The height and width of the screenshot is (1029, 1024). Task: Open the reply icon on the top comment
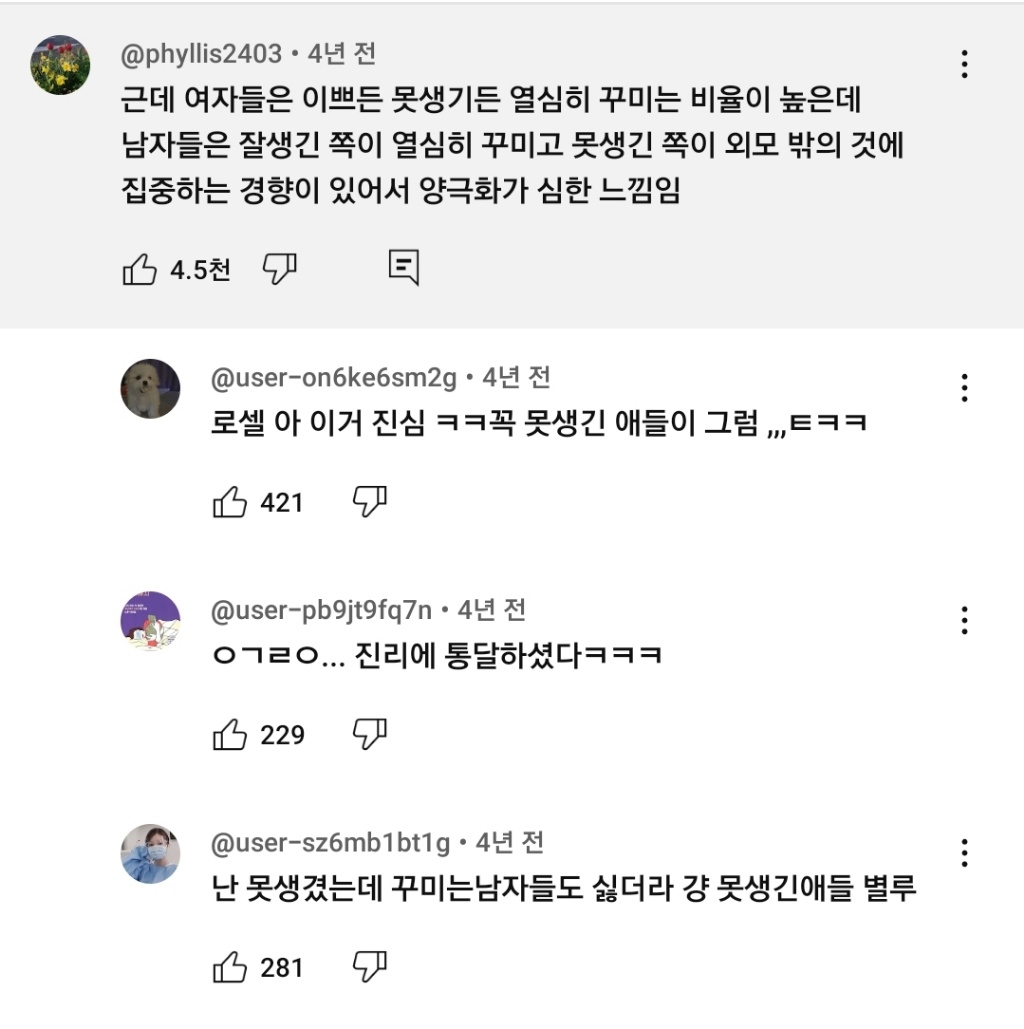[x=403, y=268]
